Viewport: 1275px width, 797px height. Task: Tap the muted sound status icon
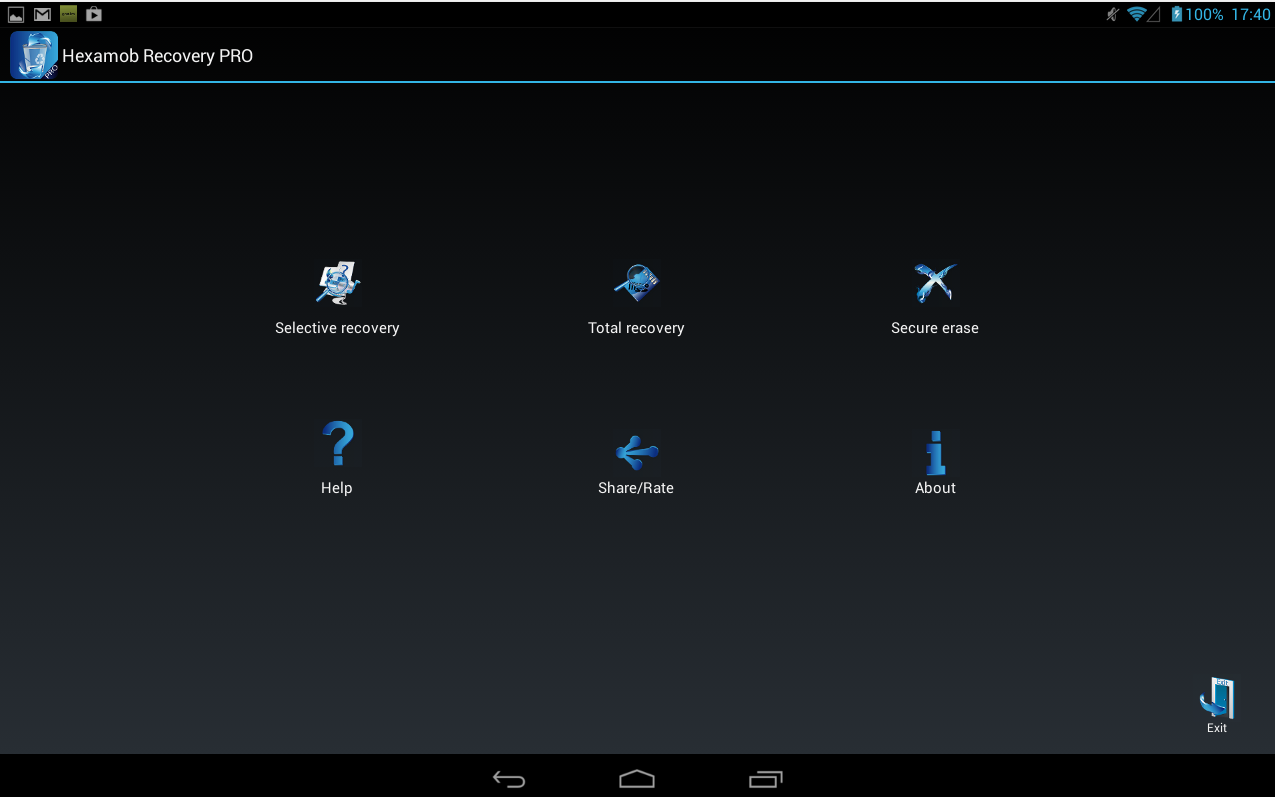tap(1112, 14)
